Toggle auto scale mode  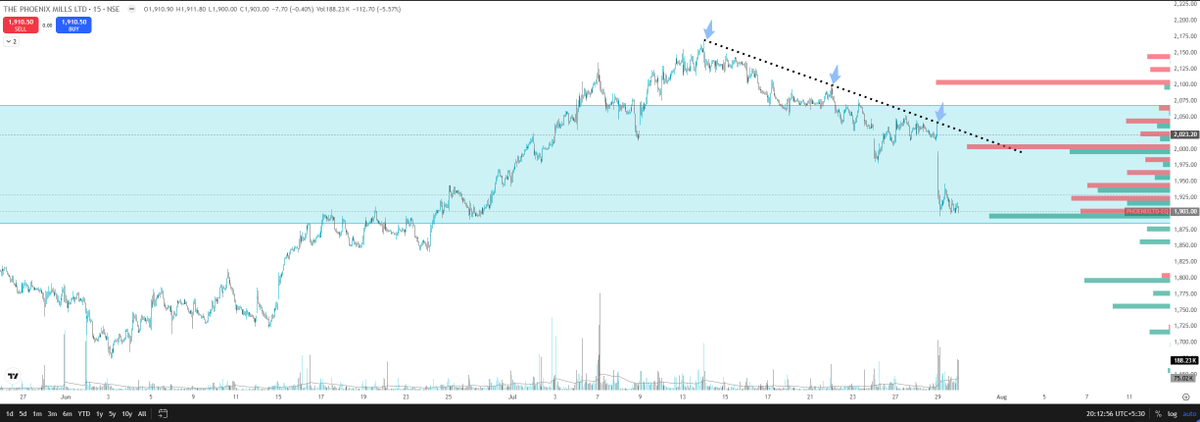click(x=1188, y=413)
